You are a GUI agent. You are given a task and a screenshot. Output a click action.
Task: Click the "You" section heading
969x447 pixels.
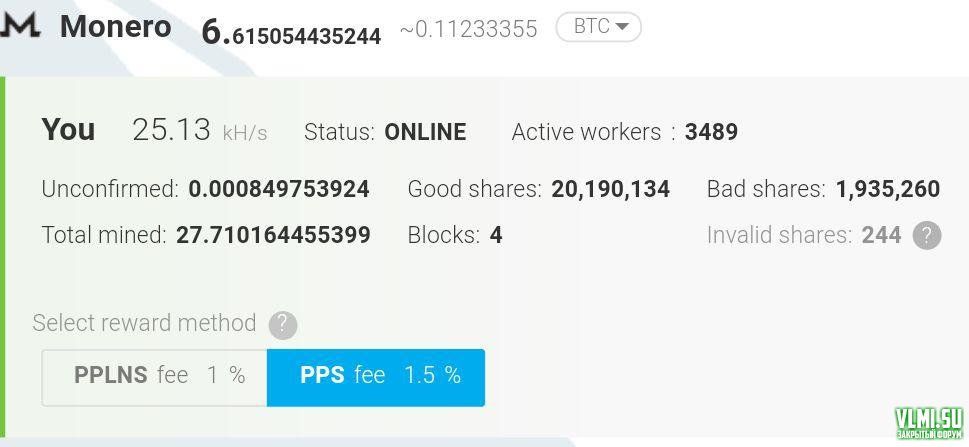pyautogui.click(x=69, y=130)
